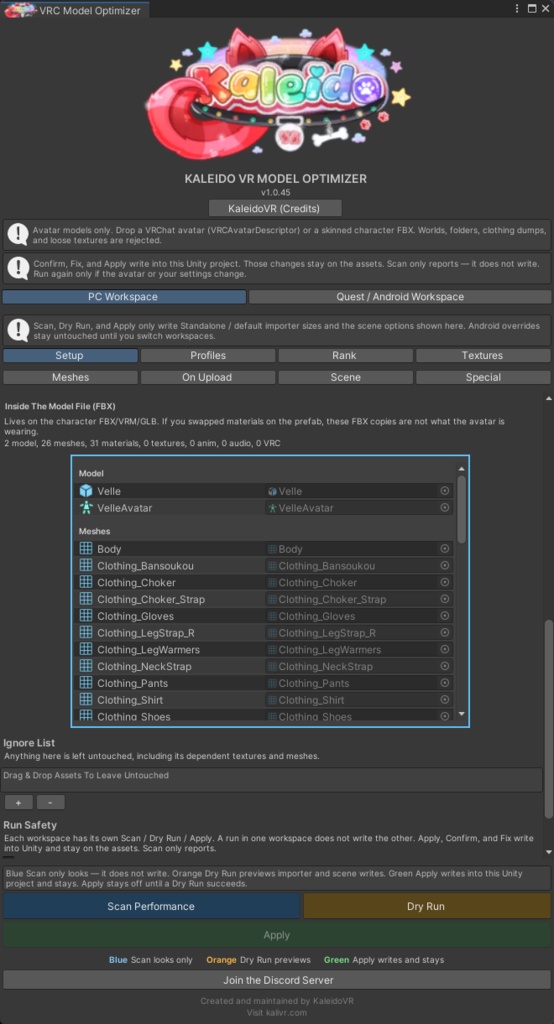The width and height of the screenshot is (554, 1024).
Task: Open object picker for Clothing_Gloves
Action: tap(445, 616)
